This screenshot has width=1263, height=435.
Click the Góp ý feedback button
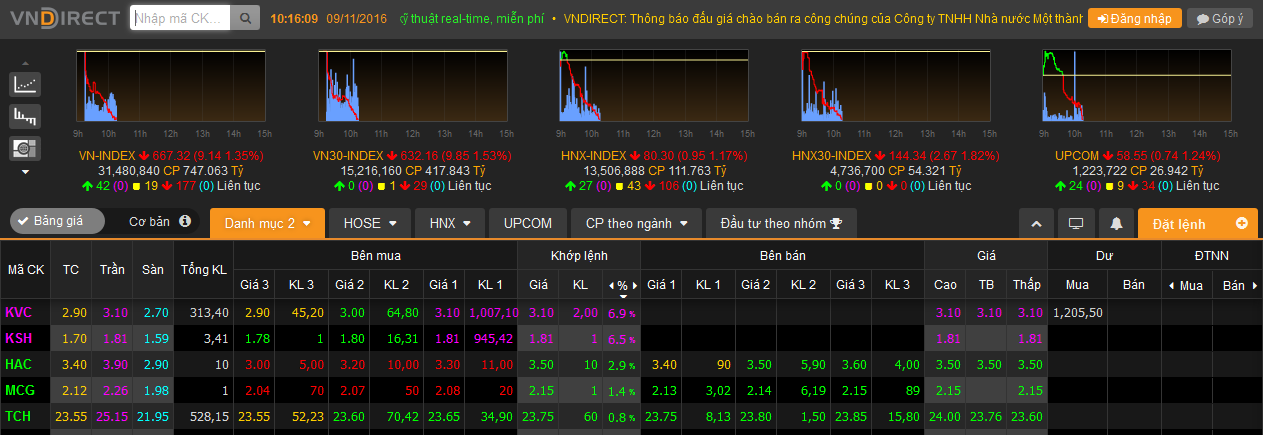(1219, 18)
